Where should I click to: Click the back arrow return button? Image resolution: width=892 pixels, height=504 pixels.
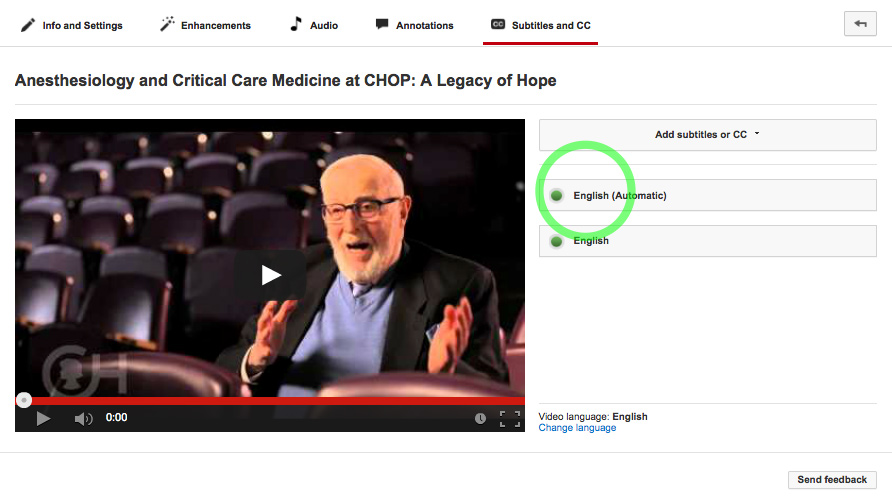click(x=860, y=23)
